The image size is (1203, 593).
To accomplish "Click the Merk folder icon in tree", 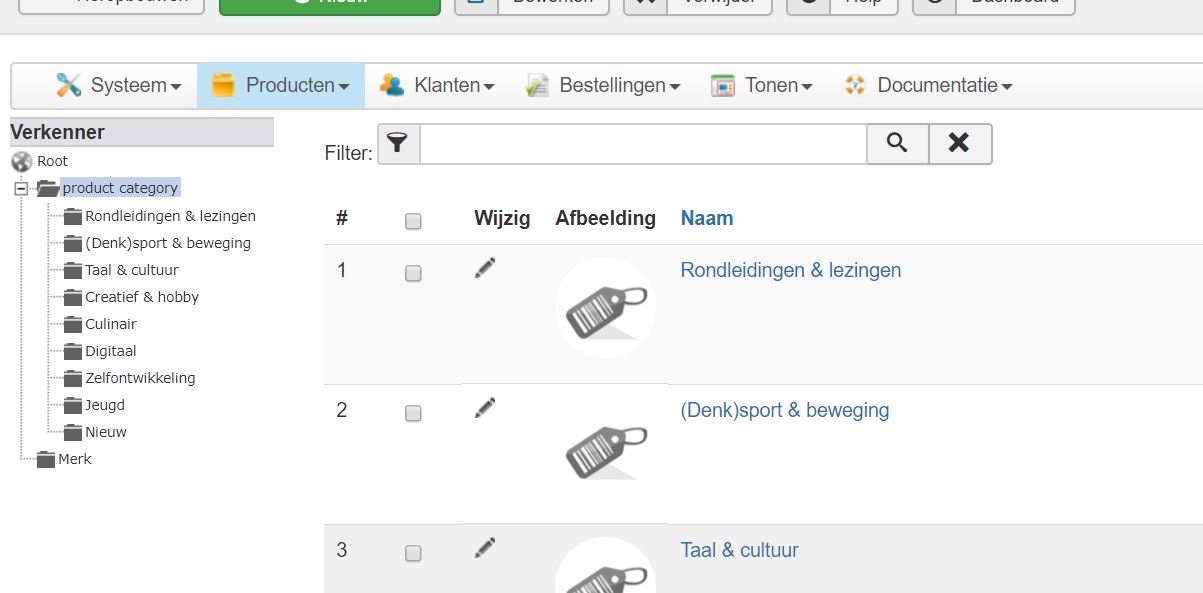I will [45, 460].
